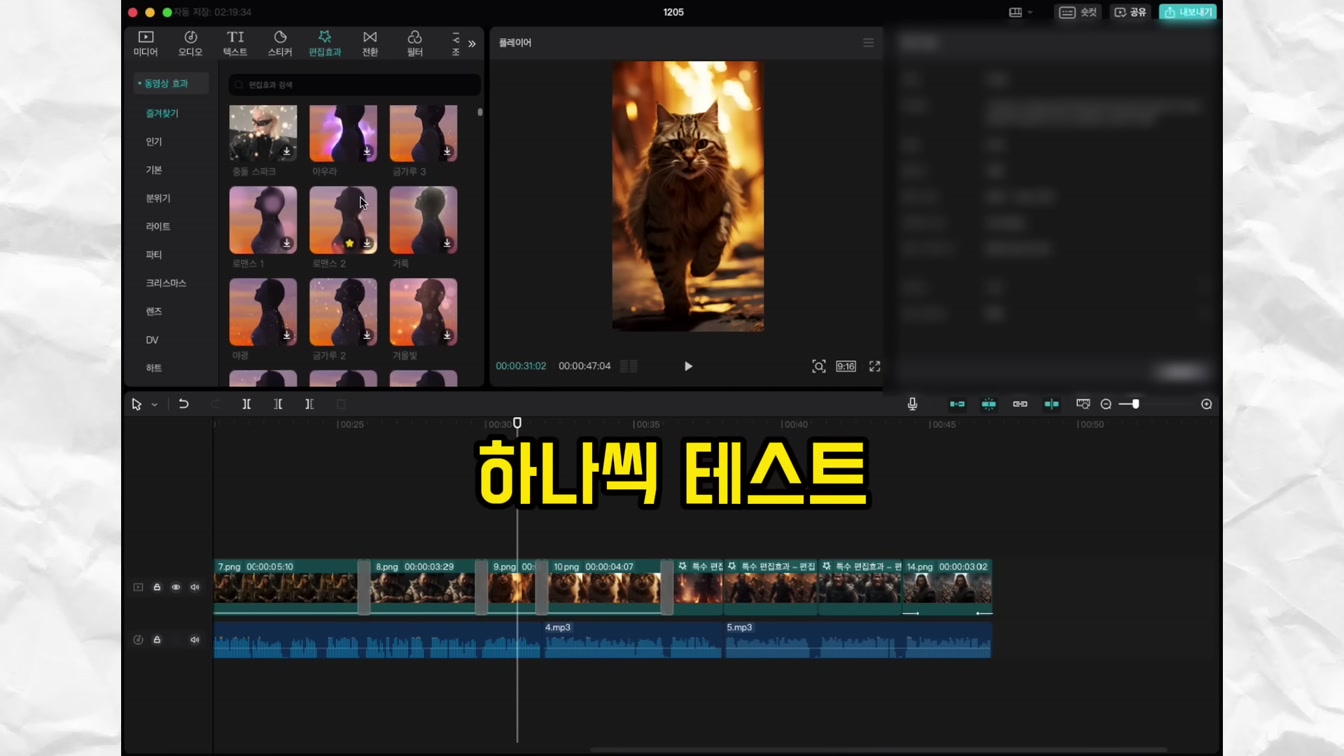Choose the selection arrow tool
Image resolution: width=1344 pixels, height=756 pixels.
137,405
